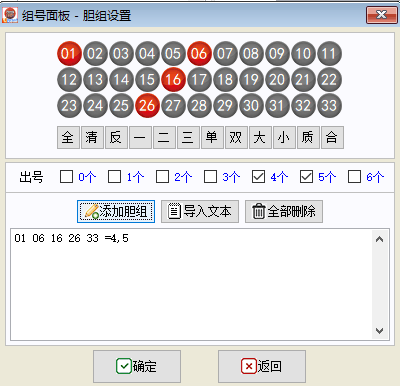Select number ball 11

329,53
